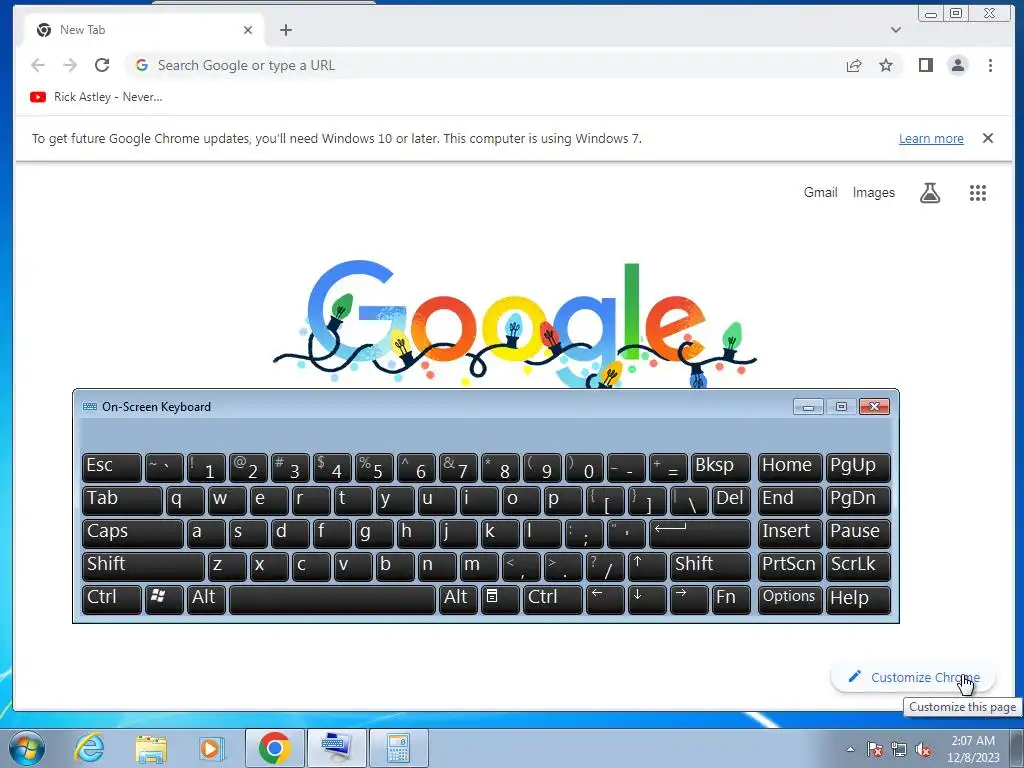
Task: Open the Learn more link
Action: (x=931, y=138)
